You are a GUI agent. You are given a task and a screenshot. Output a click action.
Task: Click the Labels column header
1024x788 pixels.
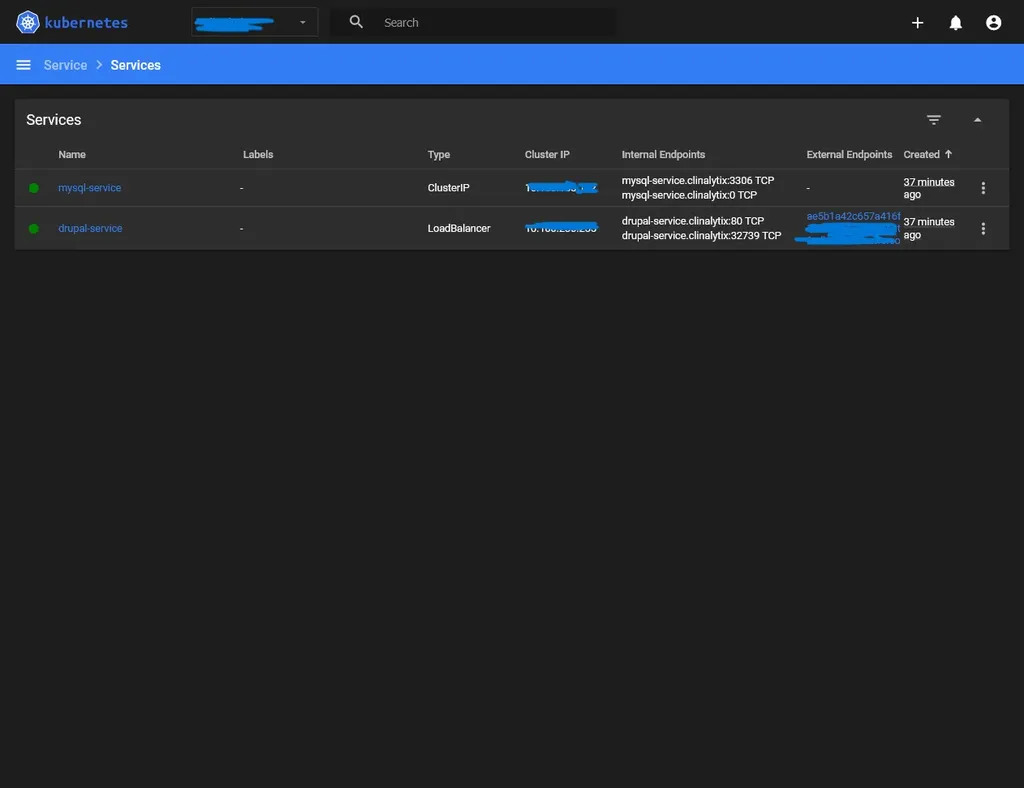258,155
